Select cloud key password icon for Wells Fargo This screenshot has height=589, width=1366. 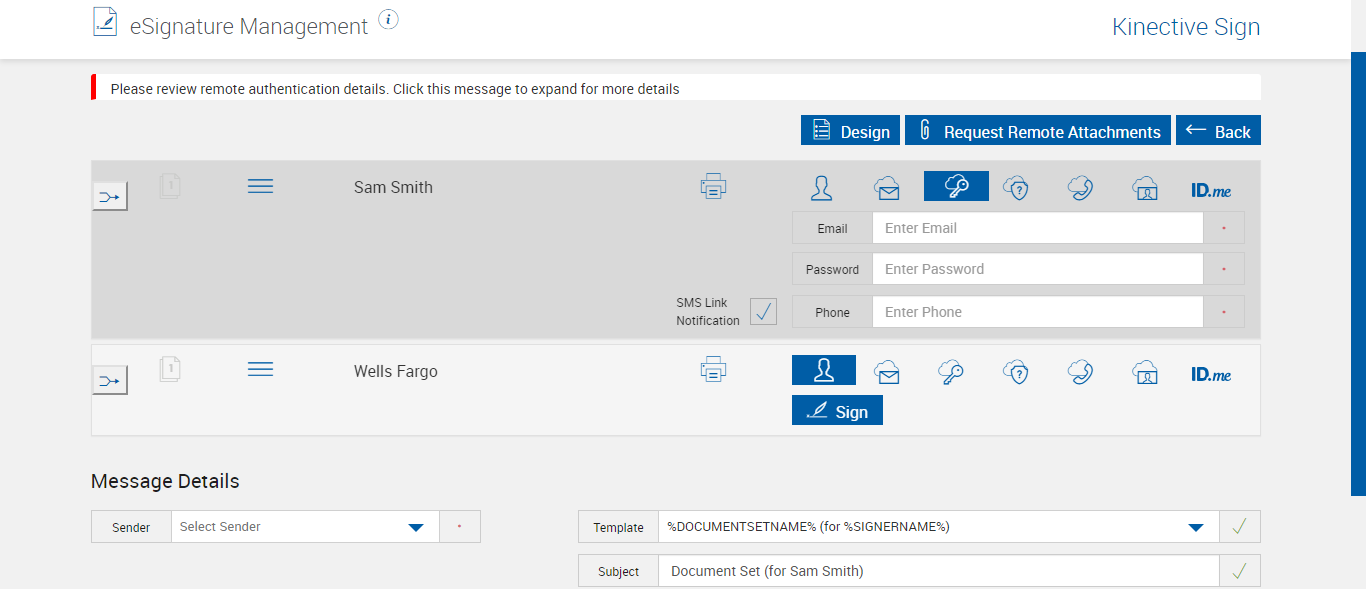[951, 372]
